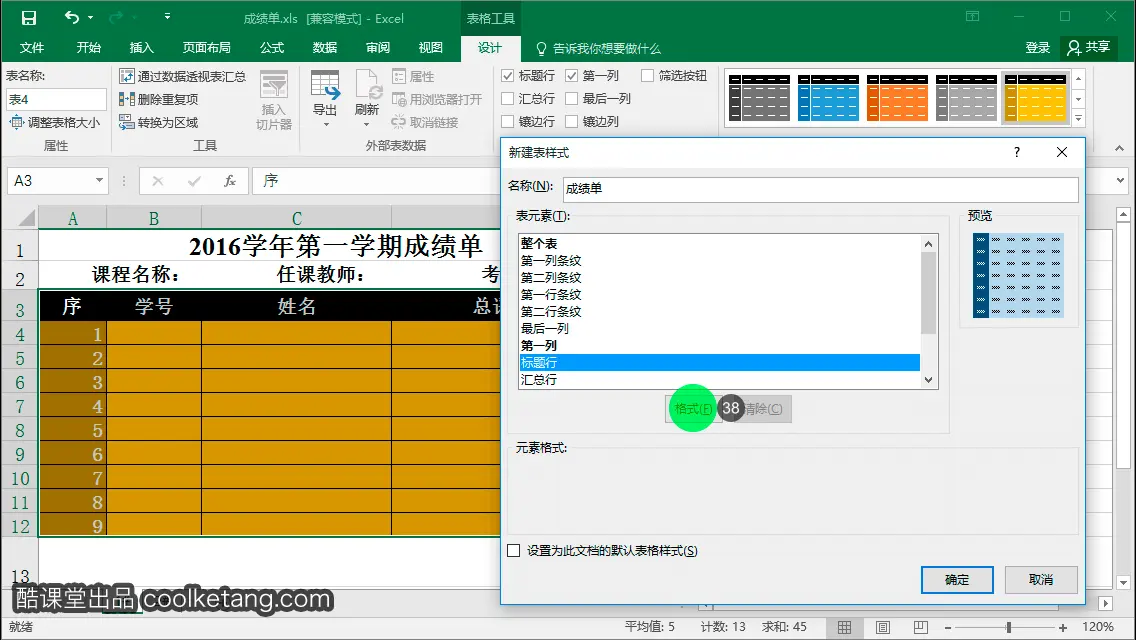Viewport: 1136px width, 640px height.
Task: Expand the formula bar
Action: (1121, 180)
